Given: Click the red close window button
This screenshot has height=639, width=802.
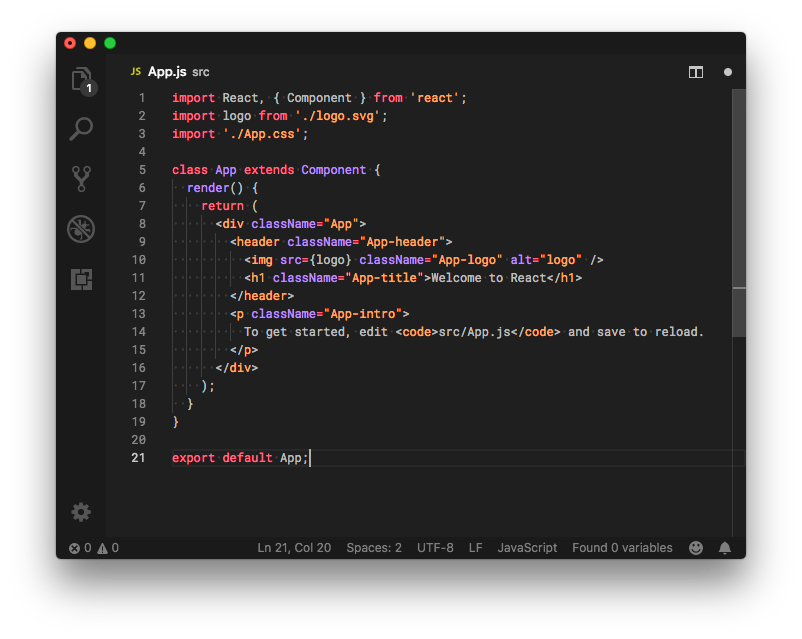Looking at the screenshot, I should click(70, 43).
